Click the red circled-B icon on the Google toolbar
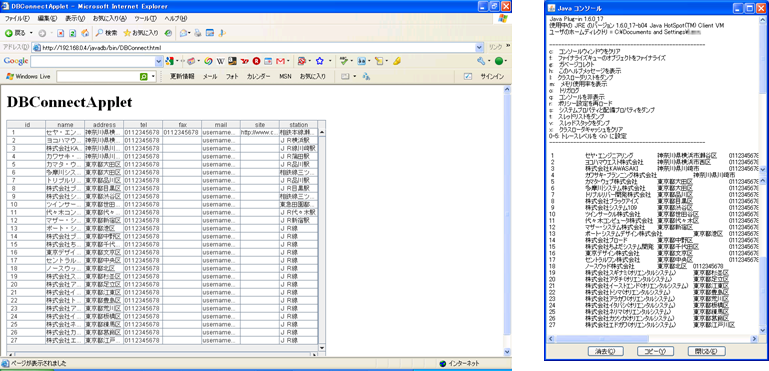This screenshot has height=371, width=769. 256,61
